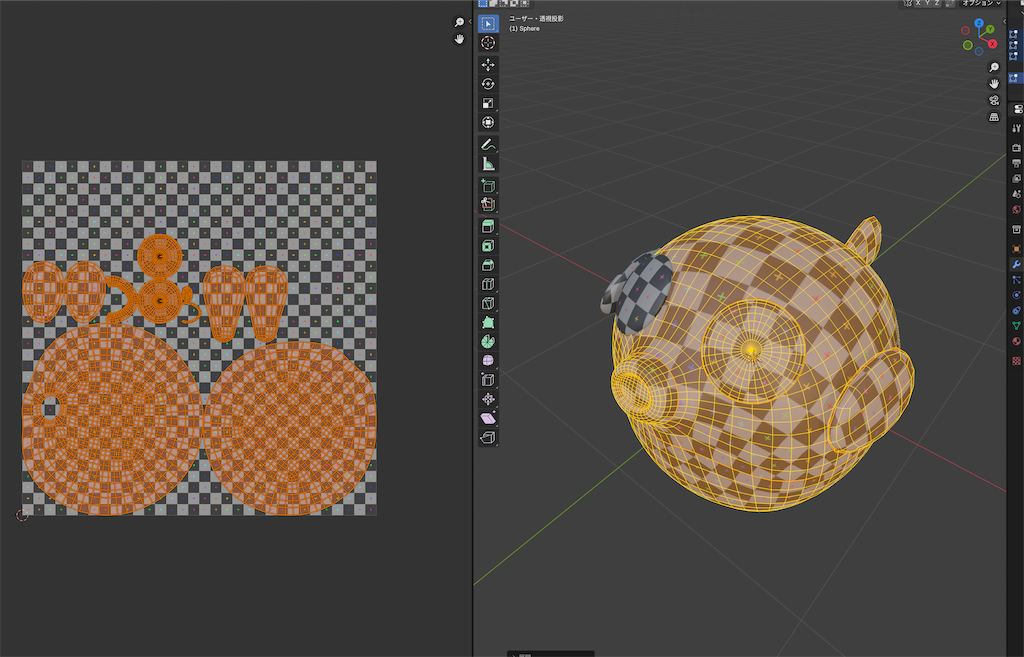
Task: Click the 3D viewport pan hand icon
Action: (x=994, y=84)
